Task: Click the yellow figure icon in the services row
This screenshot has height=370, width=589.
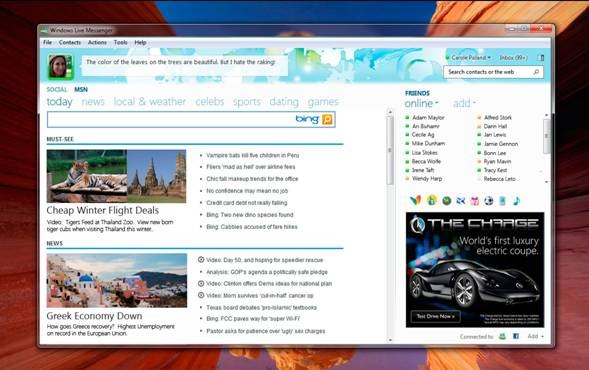Action: (x=432, y=200)
